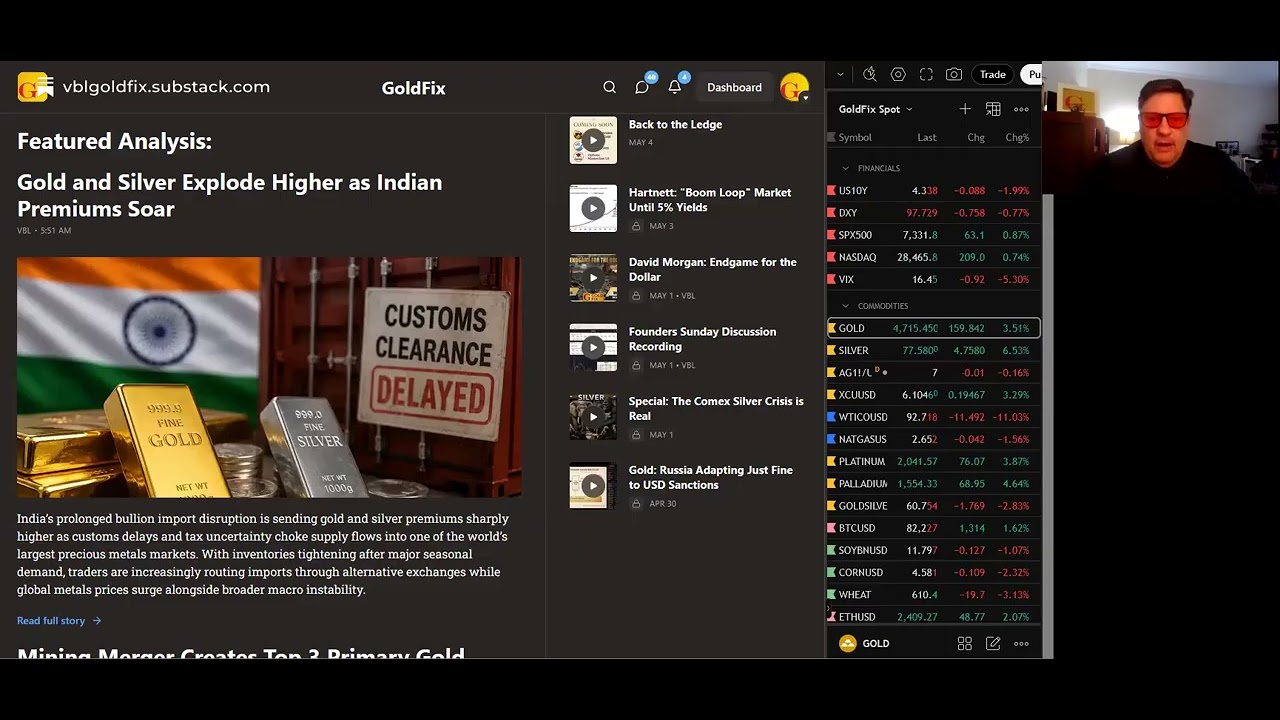
Task: Open Hartnett Boom Loop Market article title
Action: click(710, 200)
